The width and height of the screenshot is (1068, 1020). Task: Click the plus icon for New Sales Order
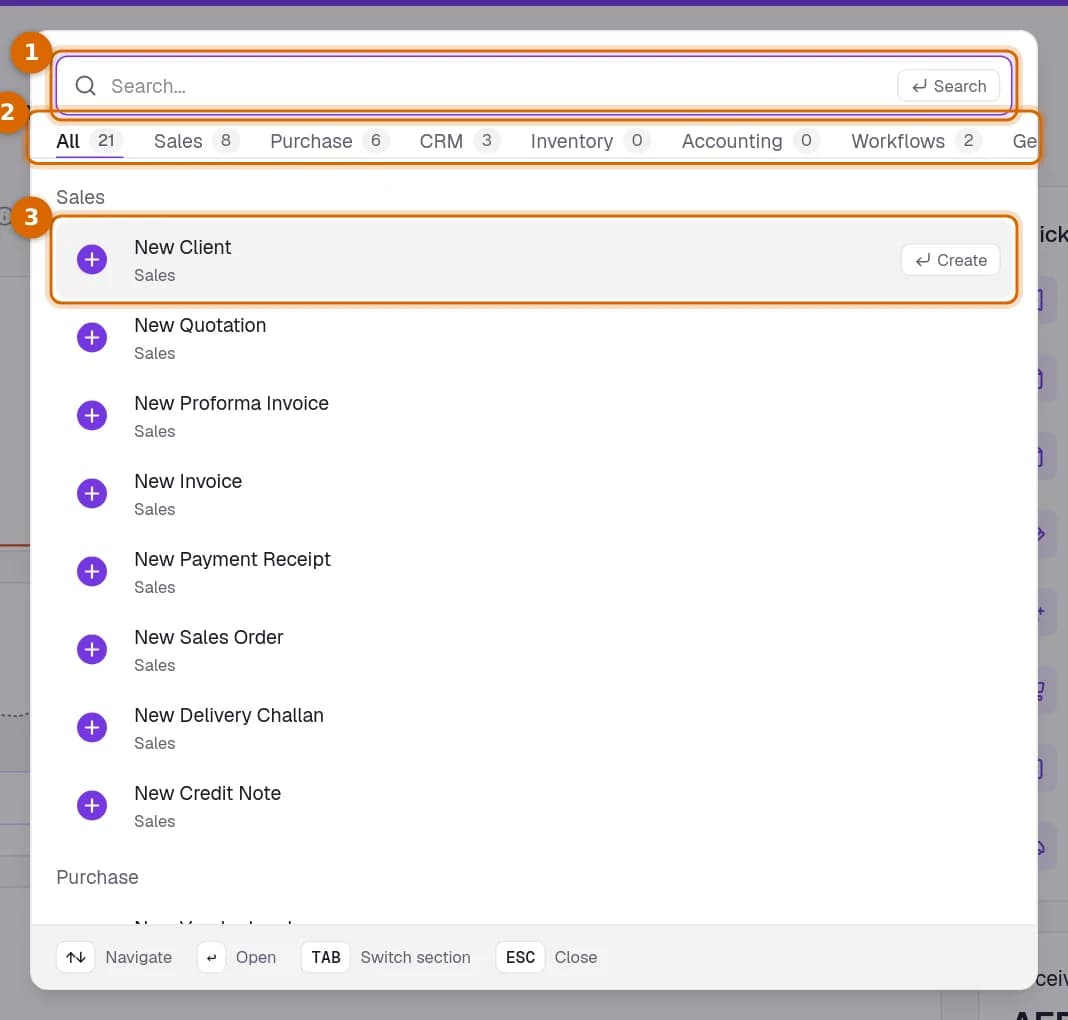[x=92, y=650]
